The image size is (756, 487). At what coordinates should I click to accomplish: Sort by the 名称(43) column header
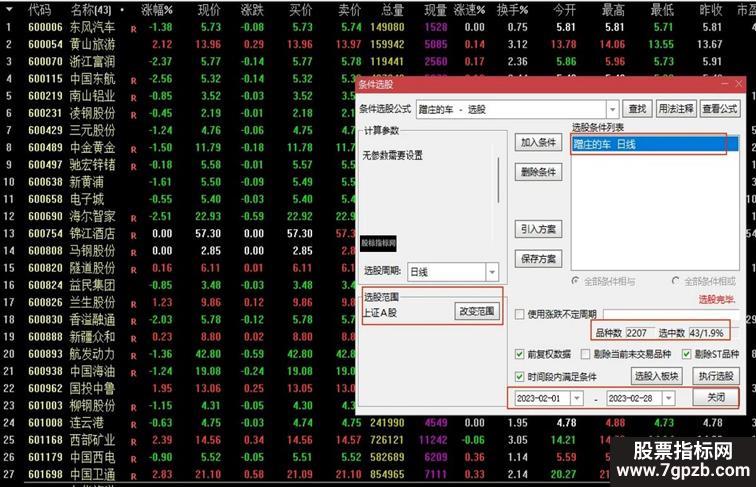point(91,9)
